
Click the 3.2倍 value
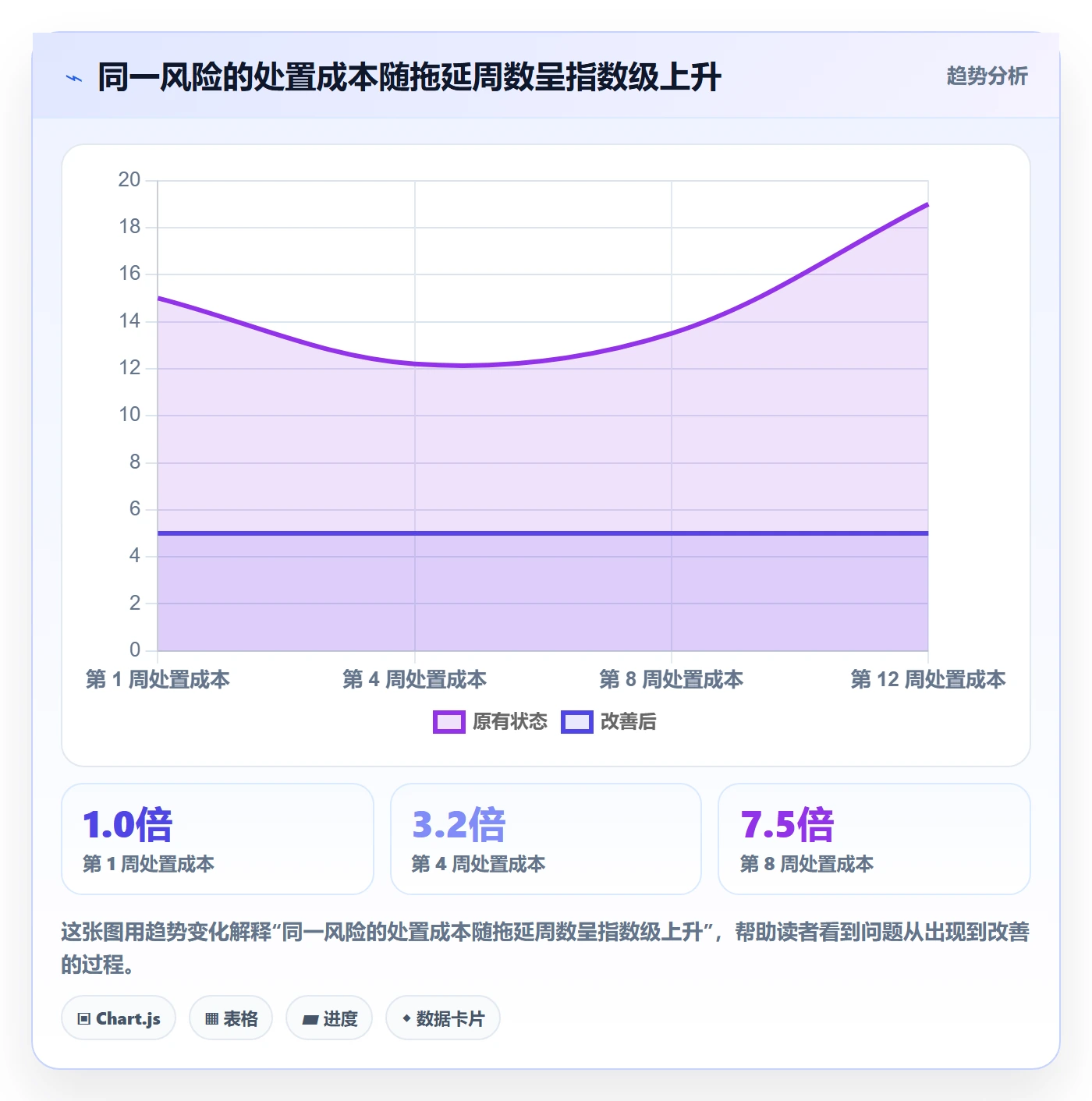tap(459, 825)
